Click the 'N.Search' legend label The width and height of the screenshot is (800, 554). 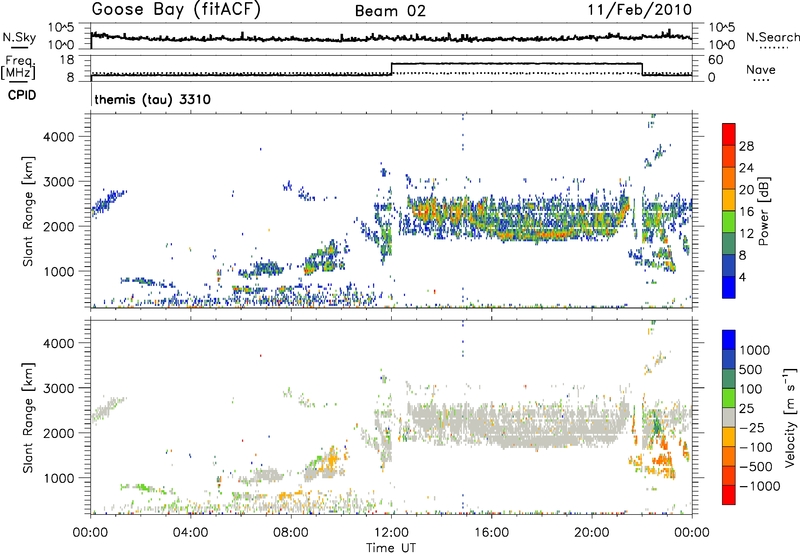click(772, 37)
